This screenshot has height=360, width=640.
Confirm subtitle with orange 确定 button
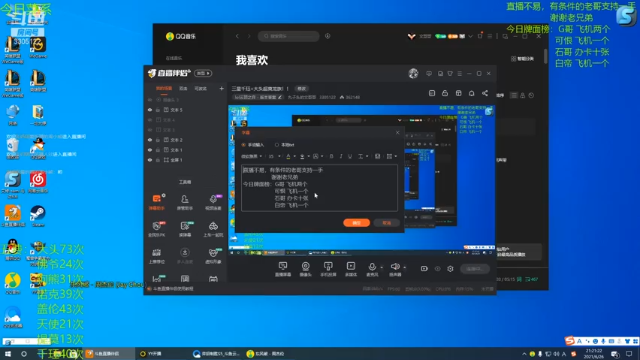point(356,223)
